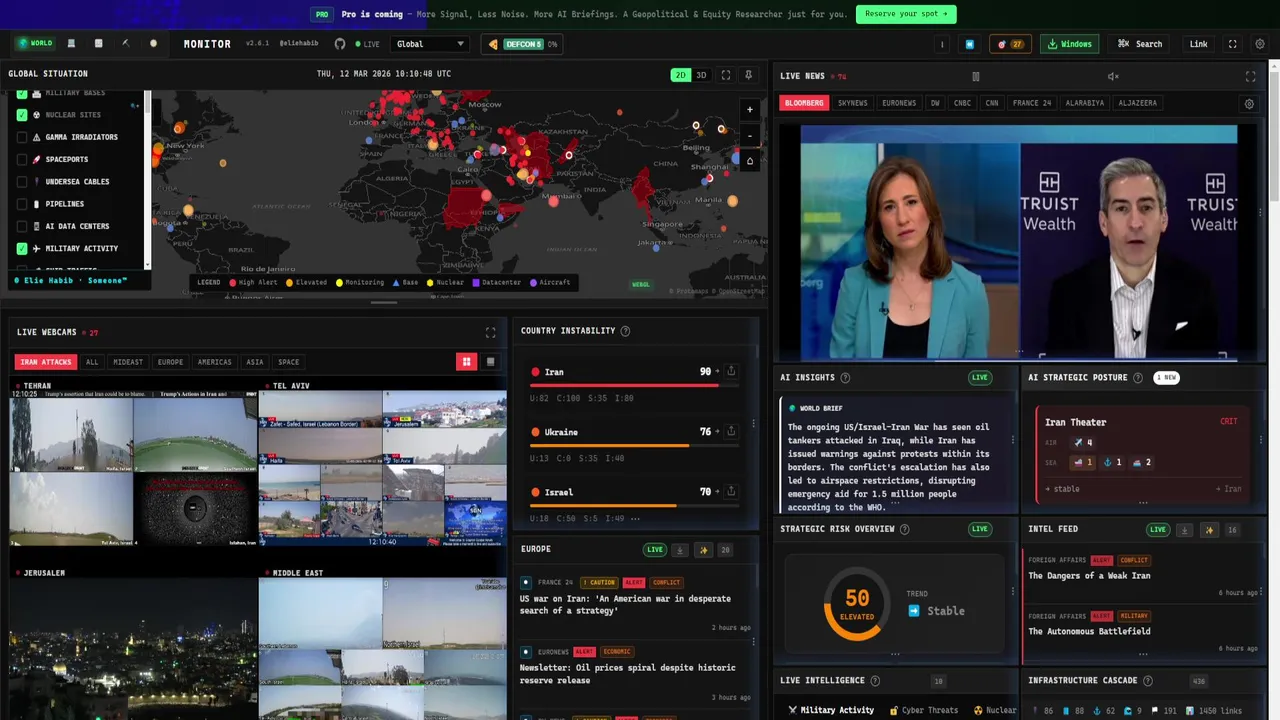Viewport: 1280px width, 720px height.
Task: Switch webcams to grid view
Action: tap(466, 362)
